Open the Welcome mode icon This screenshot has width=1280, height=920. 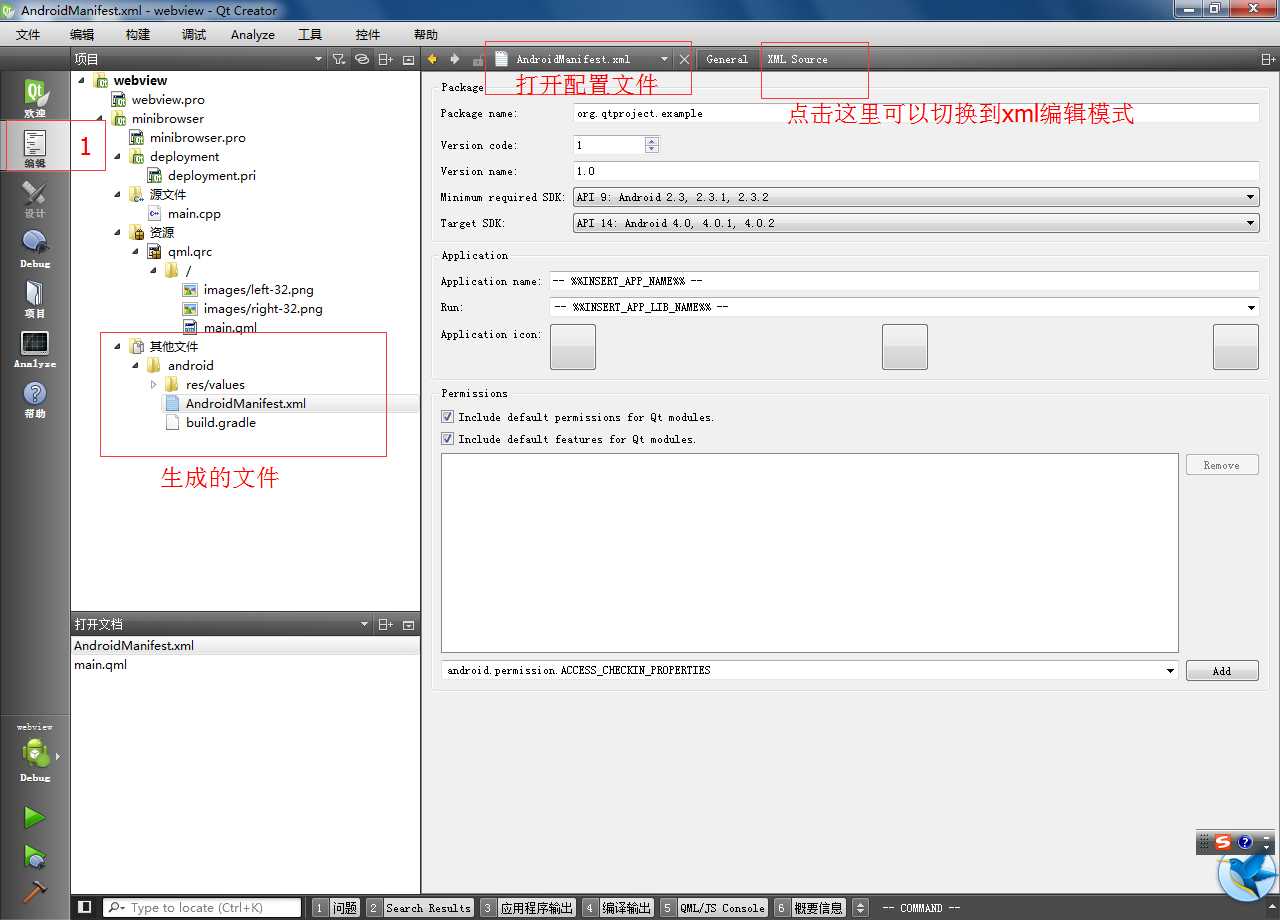(x=35, y=99)
